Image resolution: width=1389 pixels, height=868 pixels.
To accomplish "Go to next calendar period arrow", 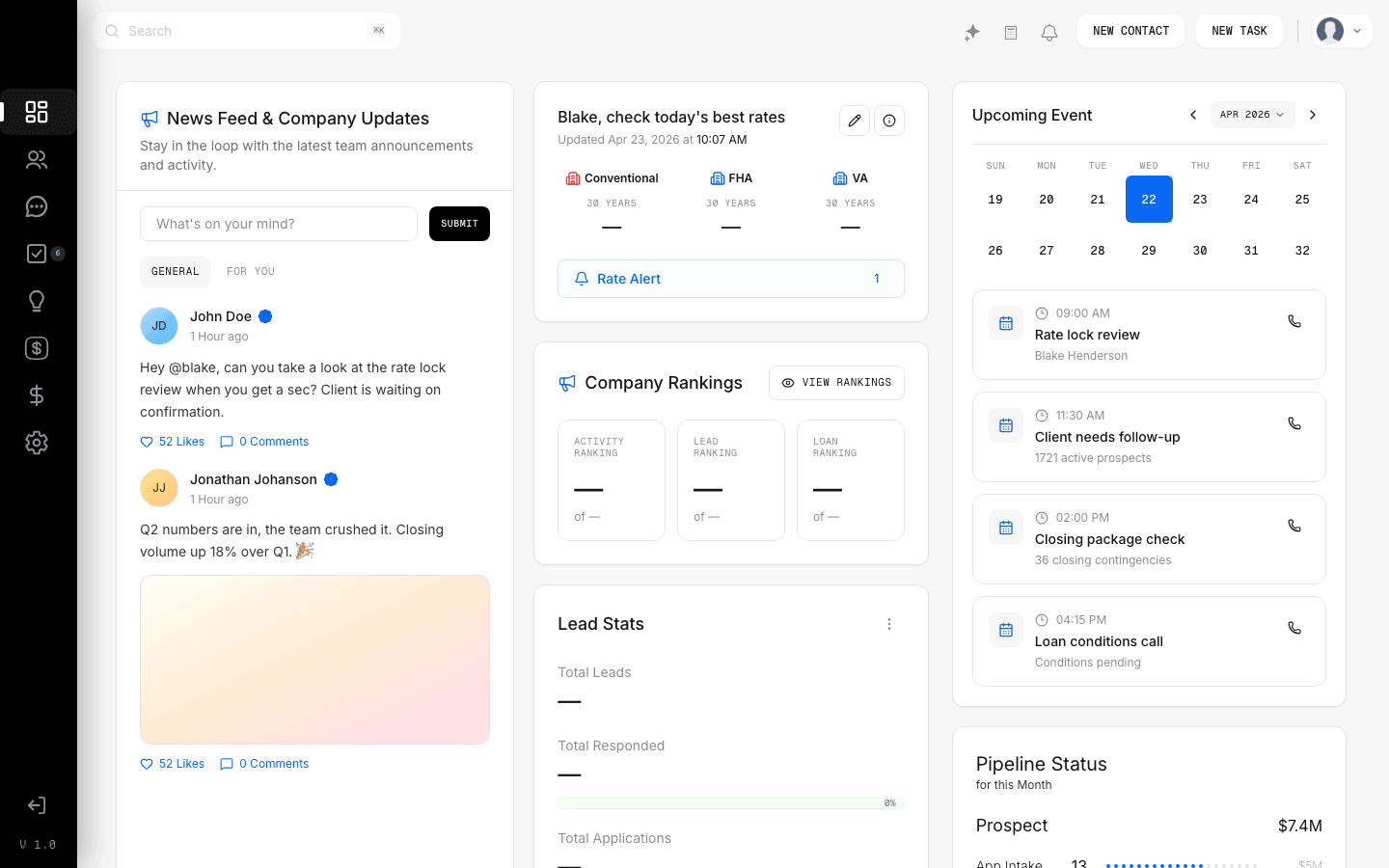I will click(1313, 115).
